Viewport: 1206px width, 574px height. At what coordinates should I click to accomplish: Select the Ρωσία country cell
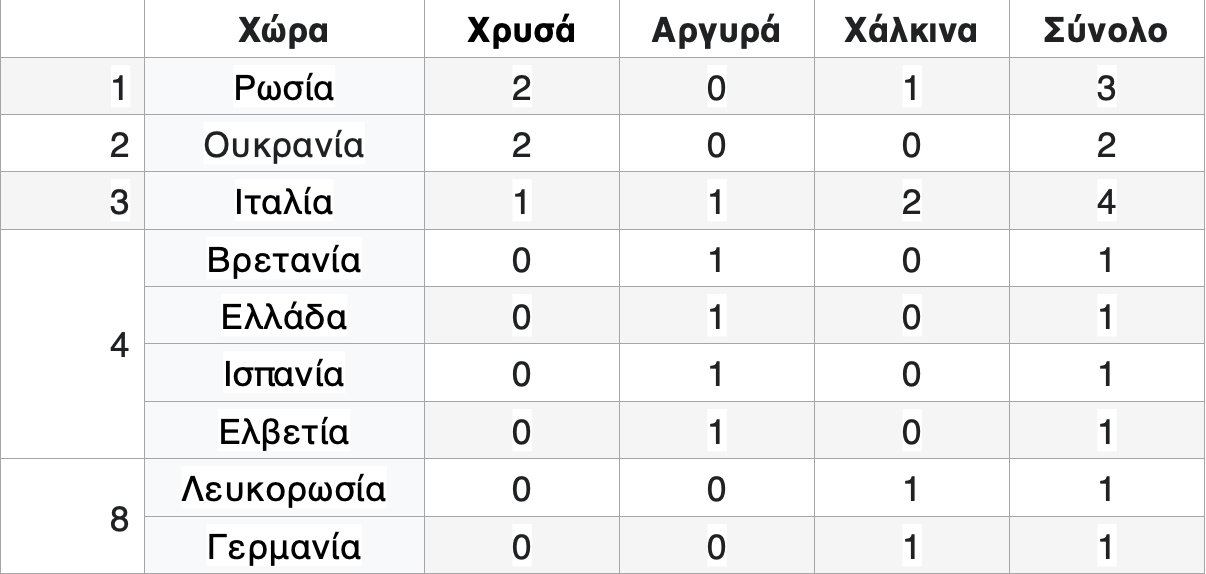283,88
